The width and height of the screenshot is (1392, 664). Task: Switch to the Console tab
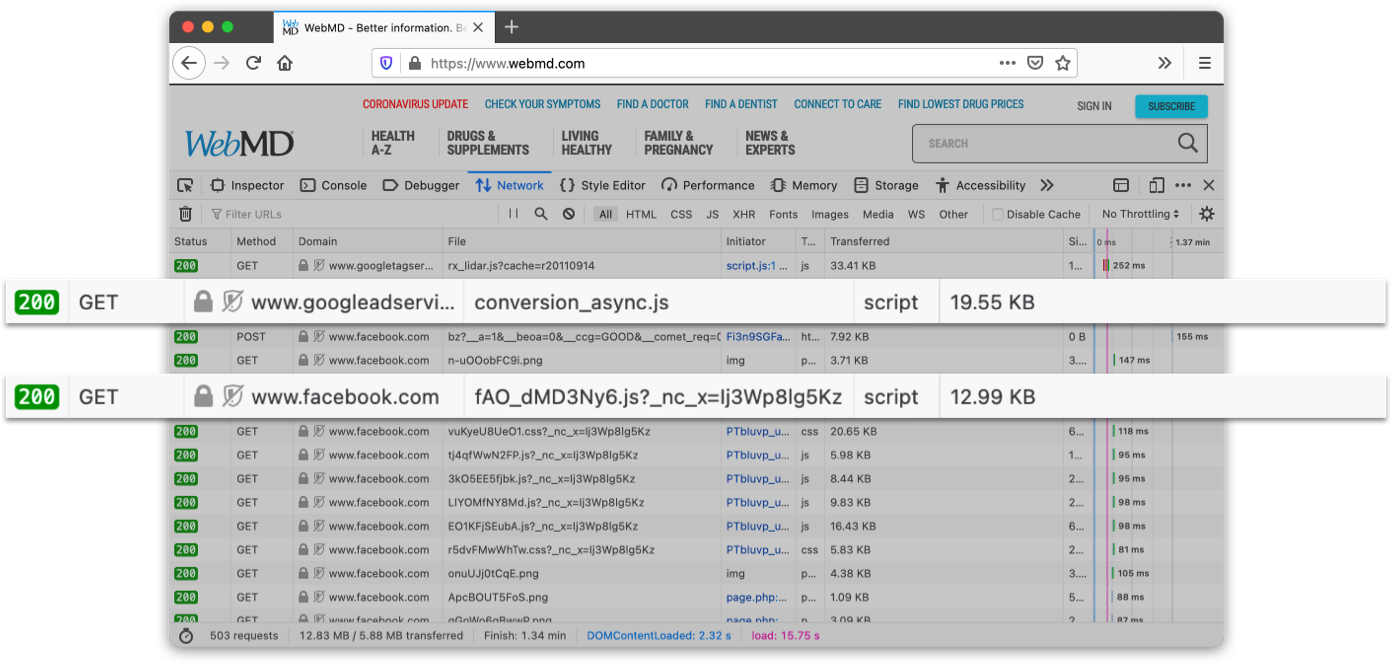pos(334,185)
